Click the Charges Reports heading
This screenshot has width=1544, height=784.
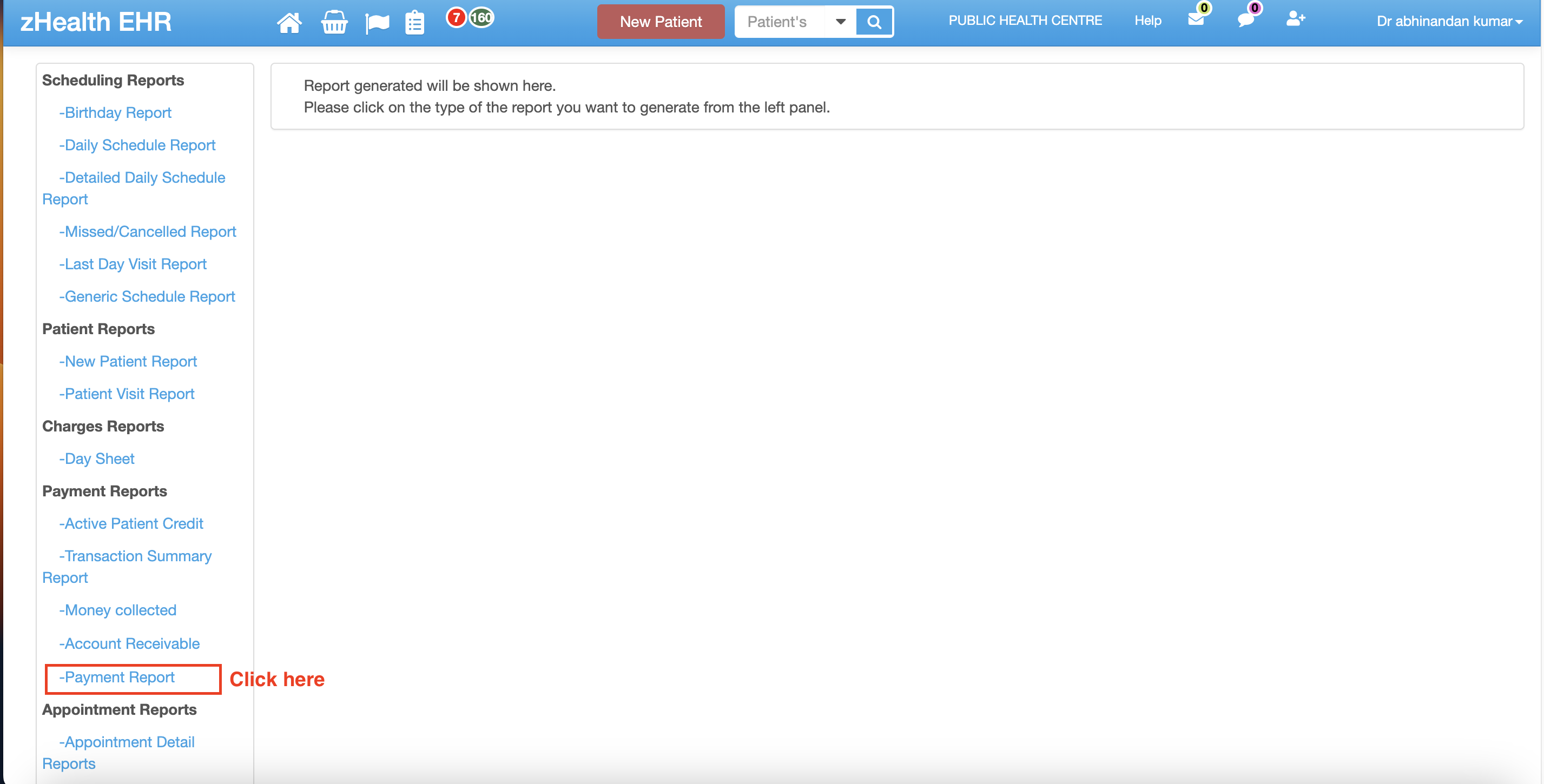coord(103,426)
